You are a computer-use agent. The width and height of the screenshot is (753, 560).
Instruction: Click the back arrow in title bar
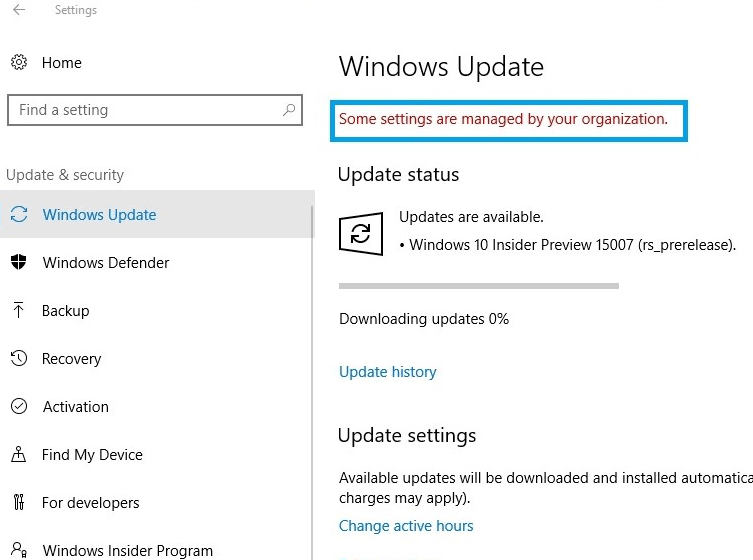pyautogui.click(x=19, y=11)
